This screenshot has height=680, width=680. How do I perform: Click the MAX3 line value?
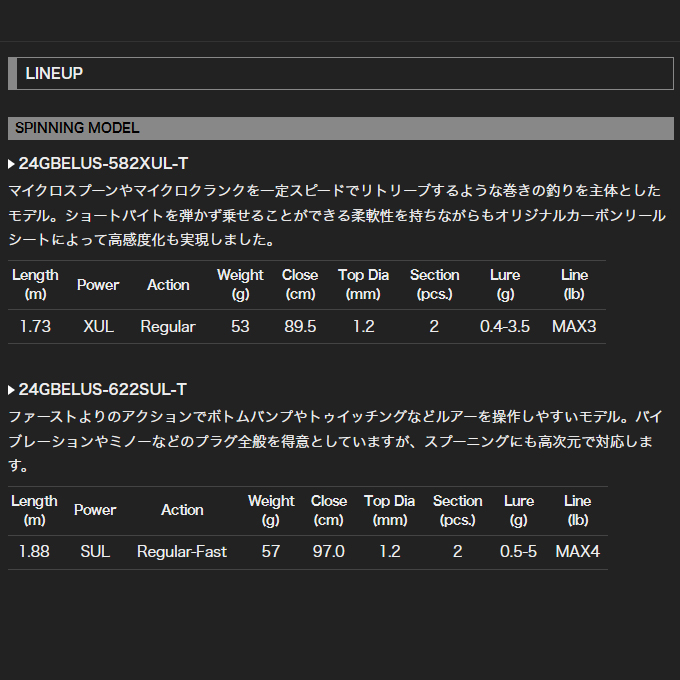click(574, 327)
